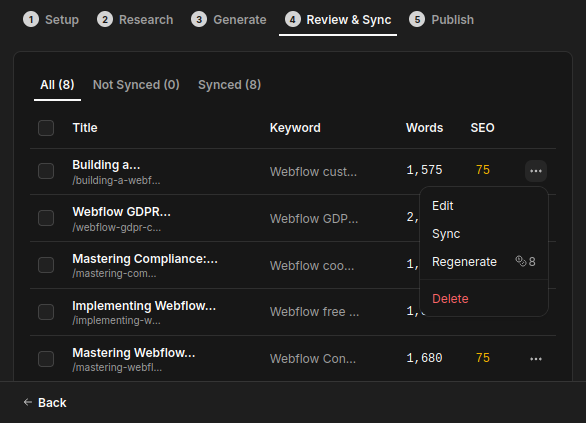Screen dimensions: 586x423
Task: Click the step 5 Publish circle icon
Action: point(417,19)
